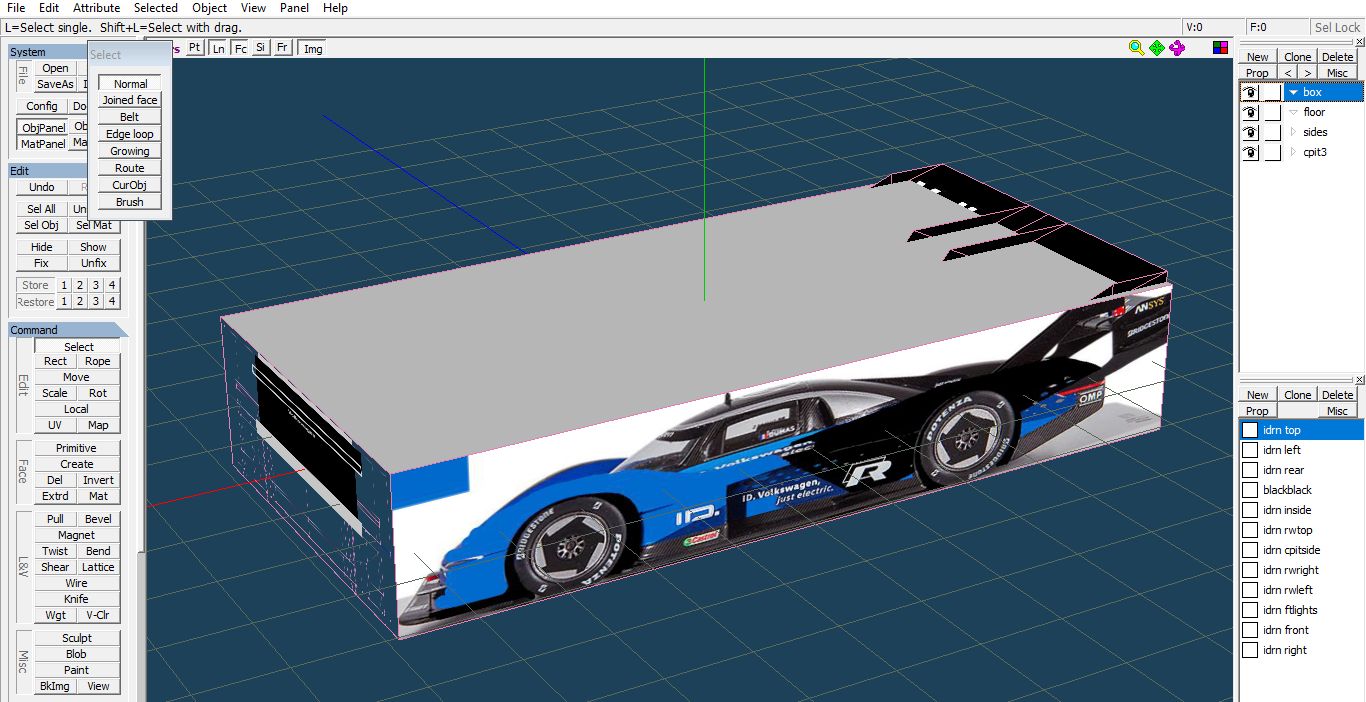
Task: Choose Edge loop in Select popup
Action: 130,134
